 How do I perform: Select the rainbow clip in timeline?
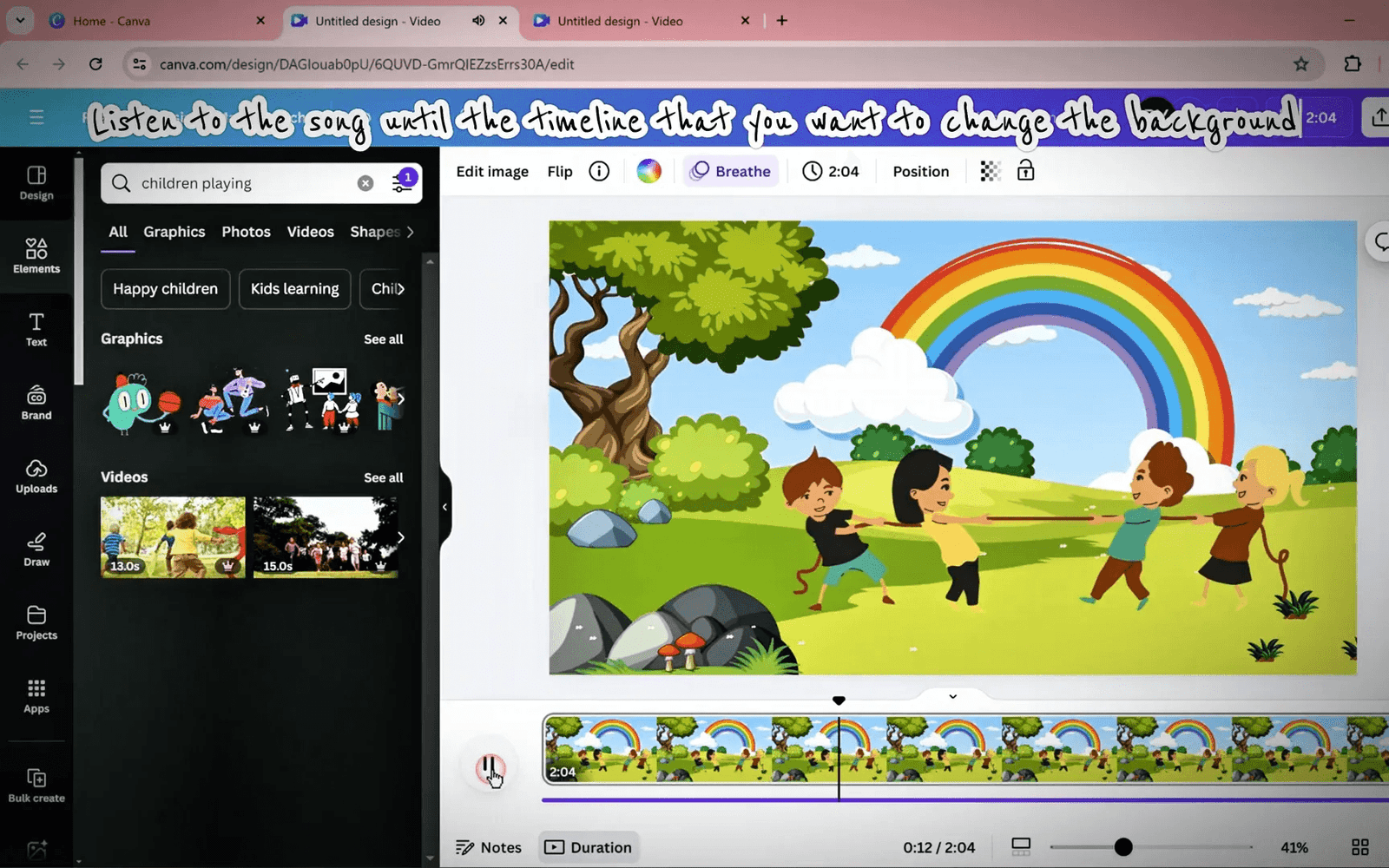(x=966, y=749)
